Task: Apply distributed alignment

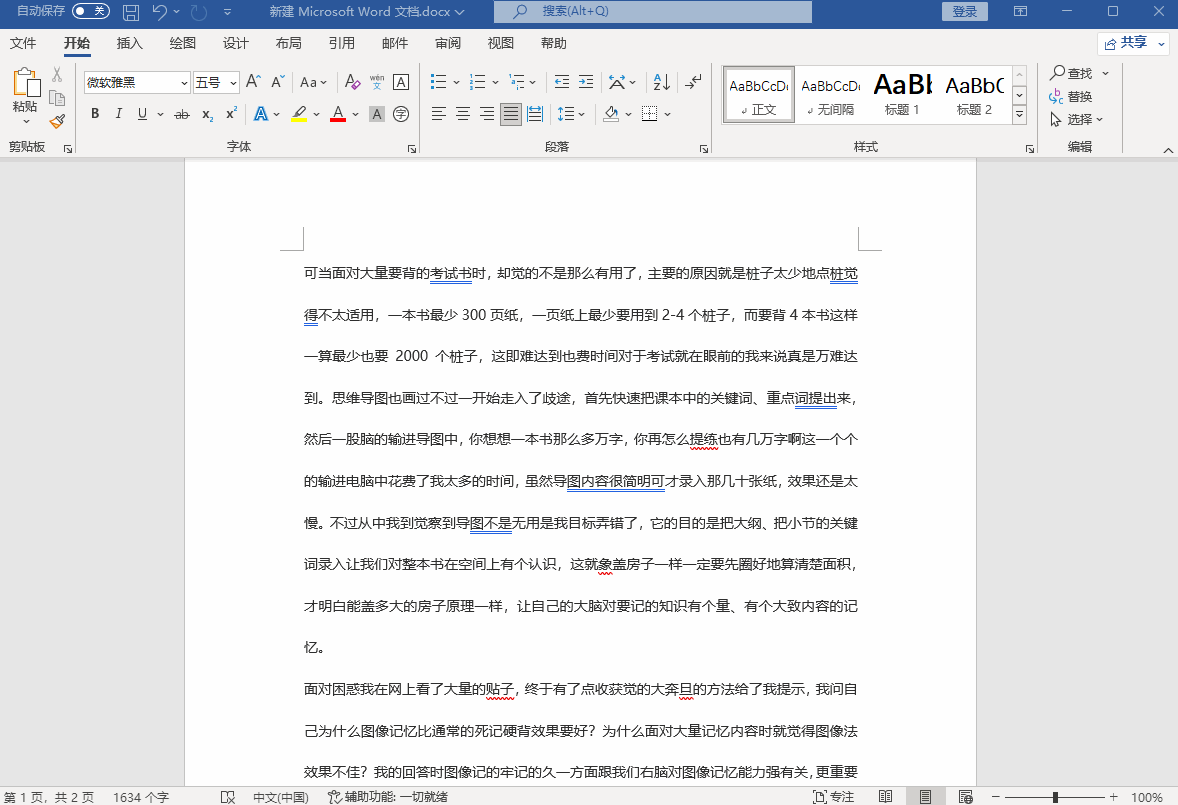Action: click(x=535, y=114)
